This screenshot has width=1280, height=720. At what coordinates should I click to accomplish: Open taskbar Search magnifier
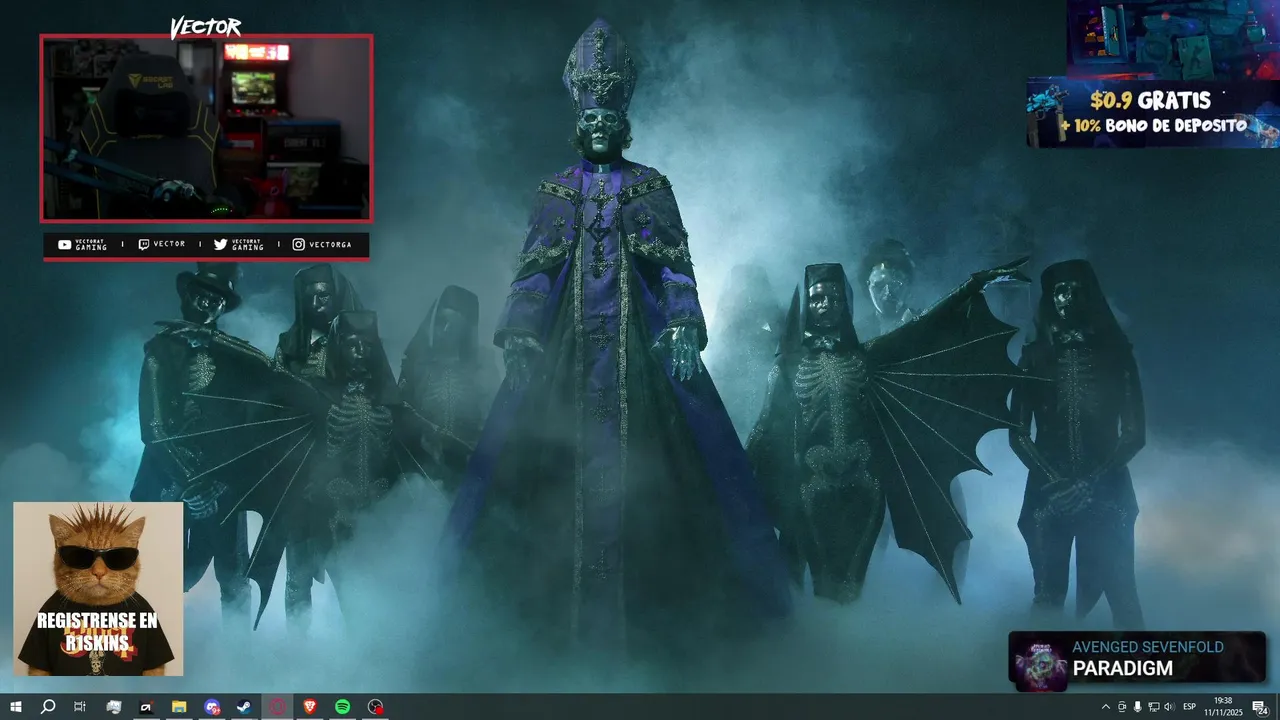[x=48, y=707]
